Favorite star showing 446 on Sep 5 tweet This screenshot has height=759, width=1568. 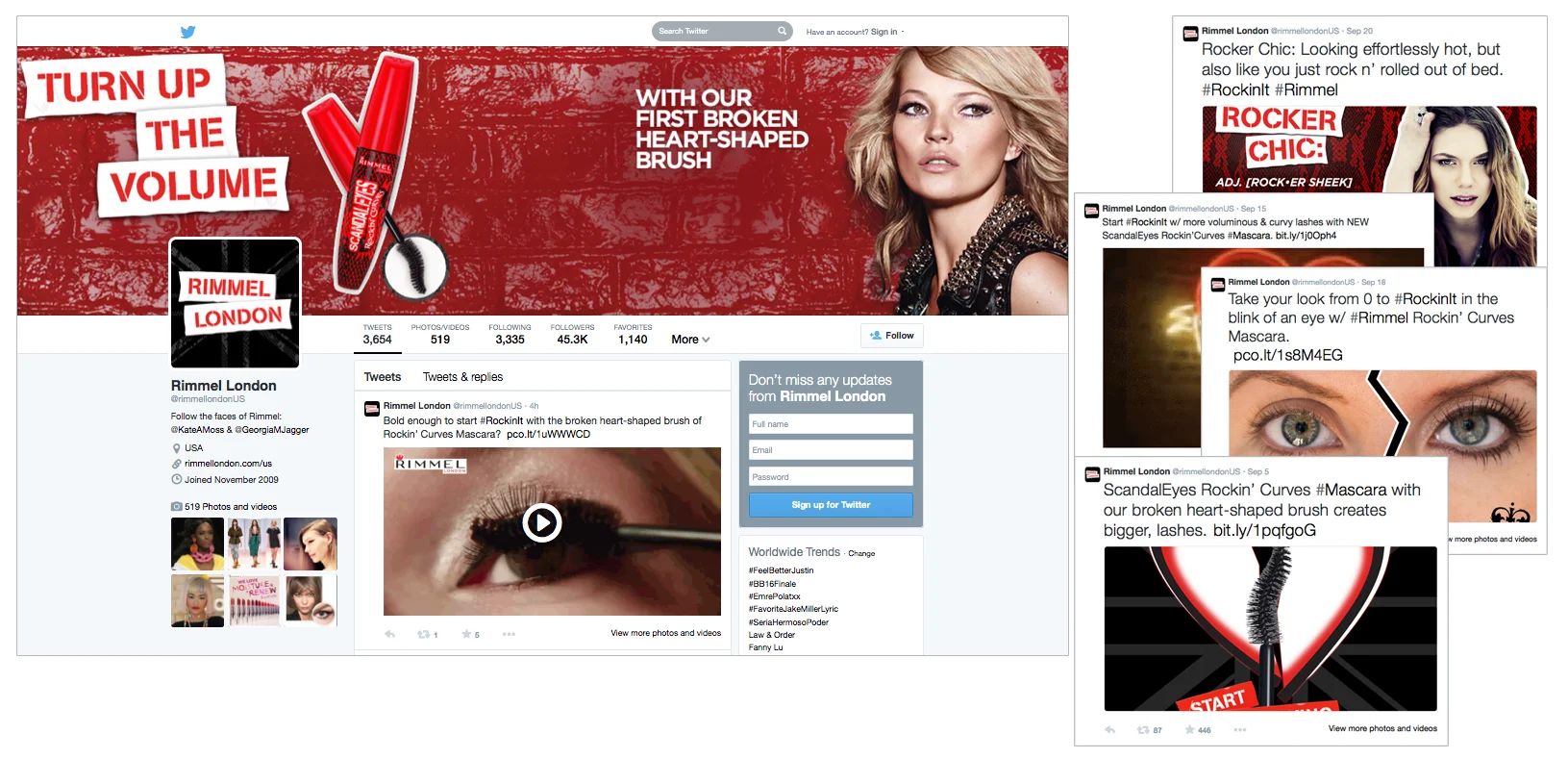1190,730
